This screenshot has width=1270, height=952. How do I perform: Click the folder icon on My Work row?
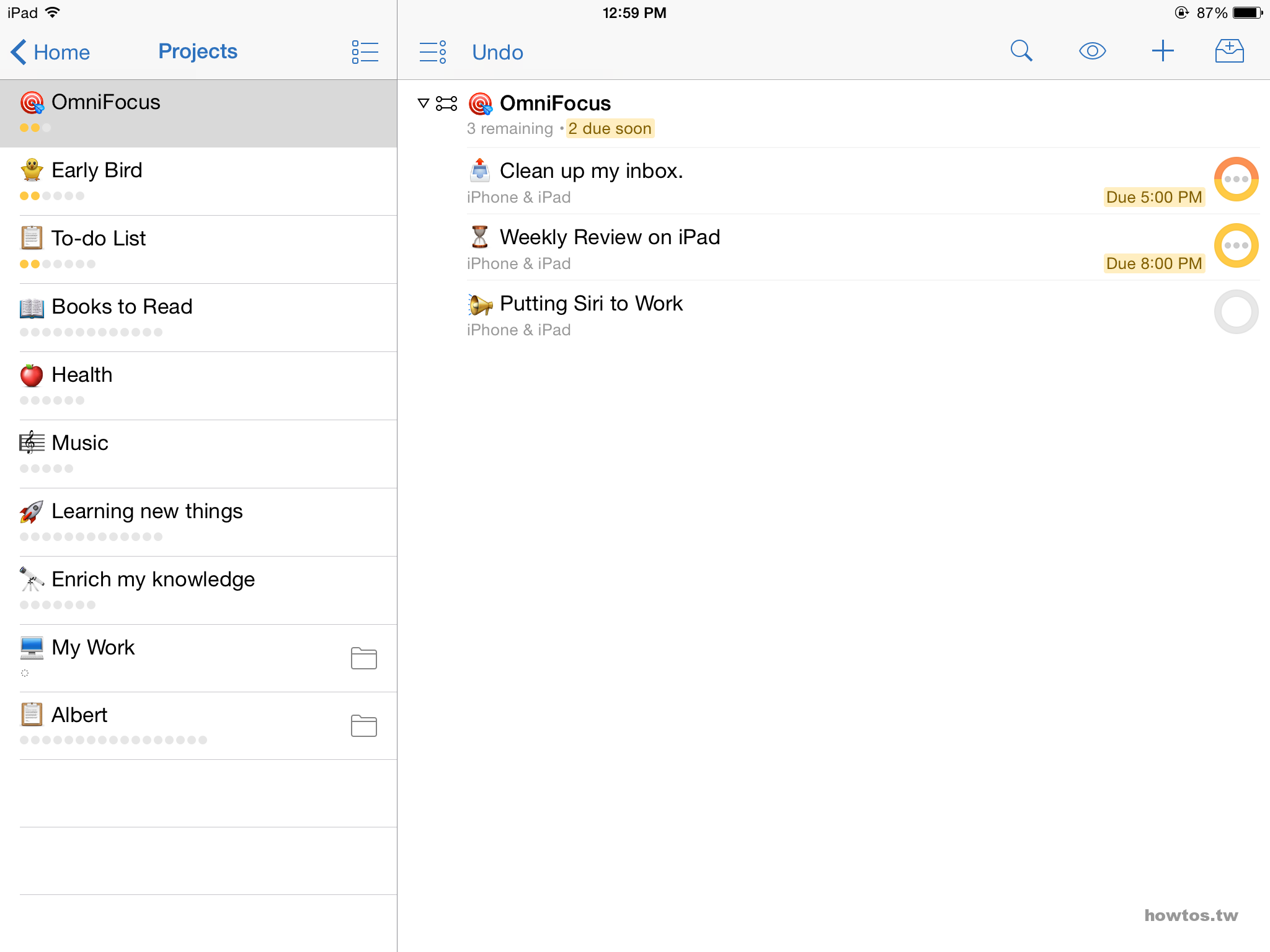click(x=364, y=658)
